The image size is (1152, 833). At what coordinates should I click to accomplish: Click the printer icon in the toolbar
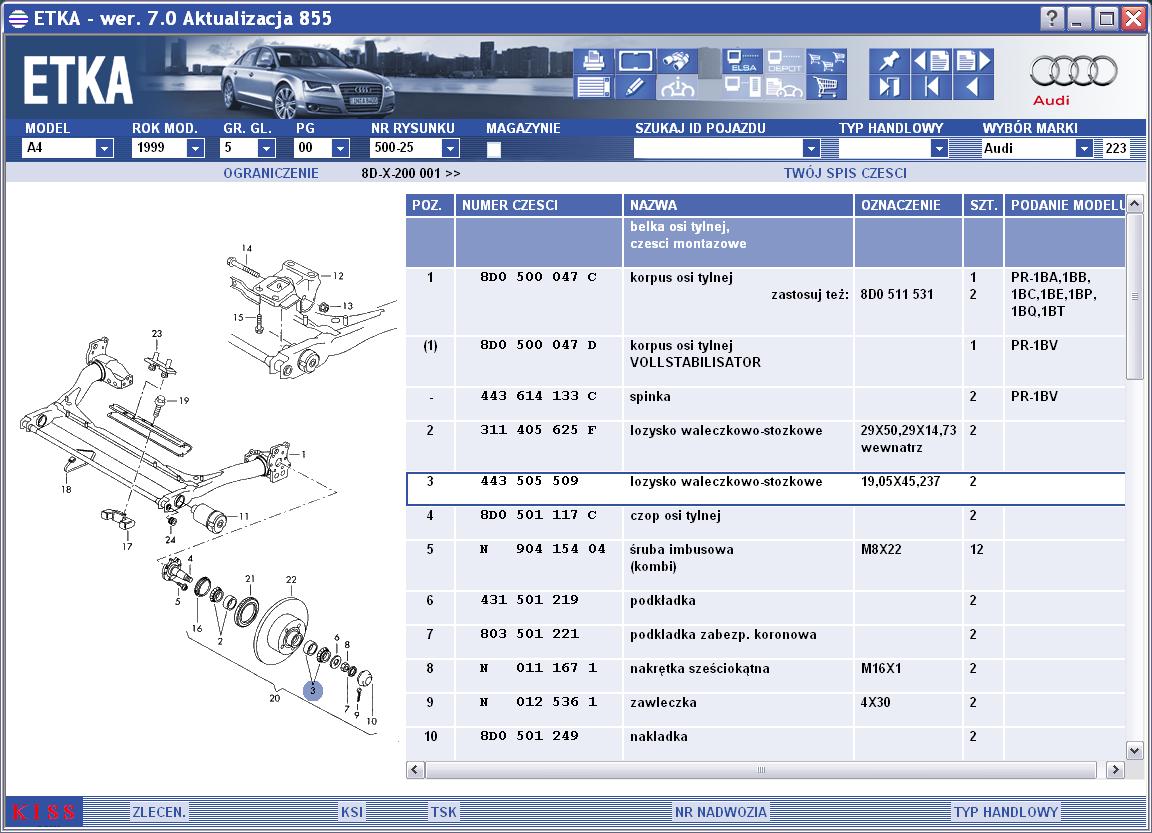tap(593, 61)
